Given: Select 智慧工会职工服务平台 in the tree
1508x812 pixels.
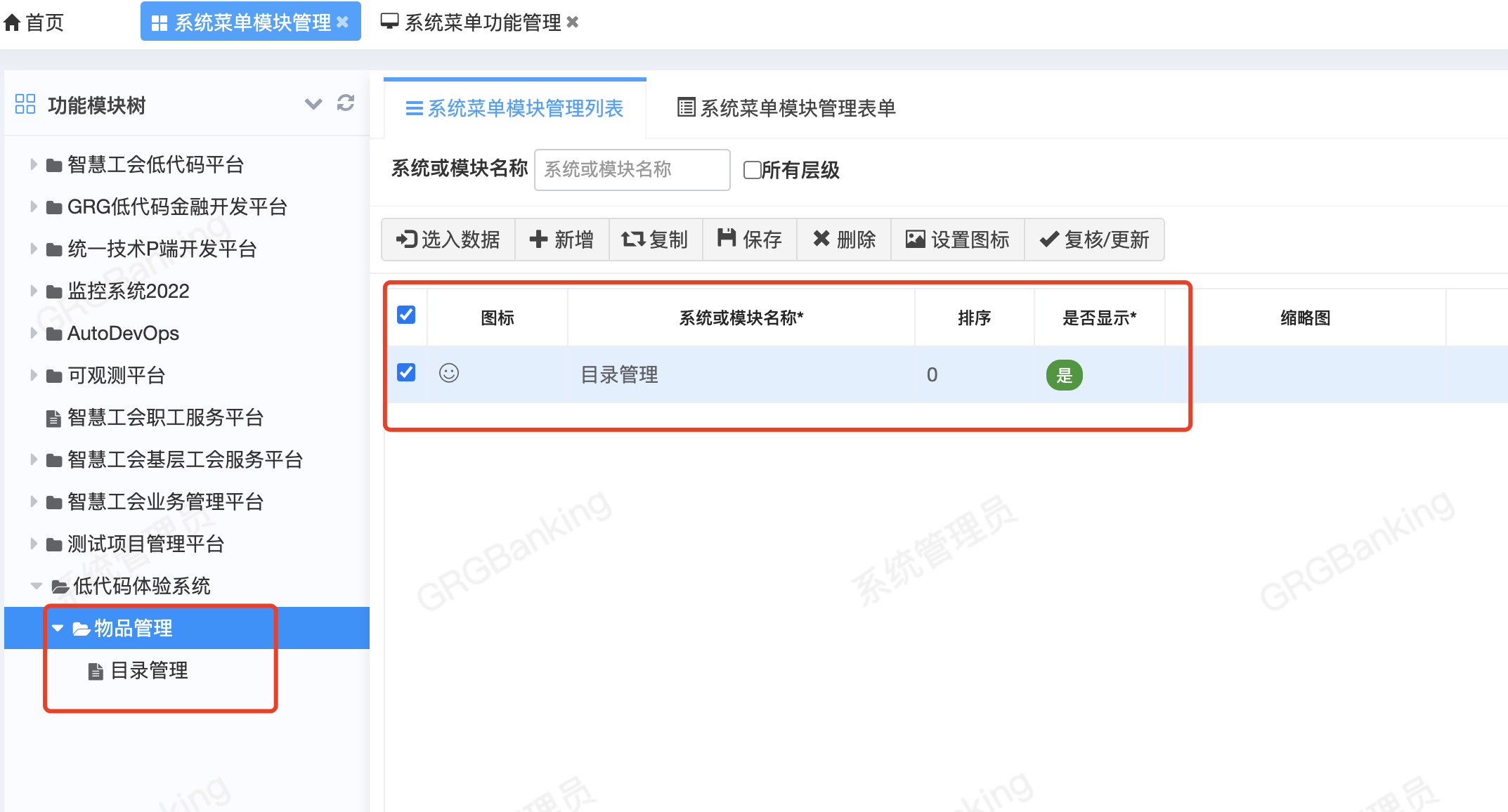Looking at the screenshot, I should coord(166,417).
